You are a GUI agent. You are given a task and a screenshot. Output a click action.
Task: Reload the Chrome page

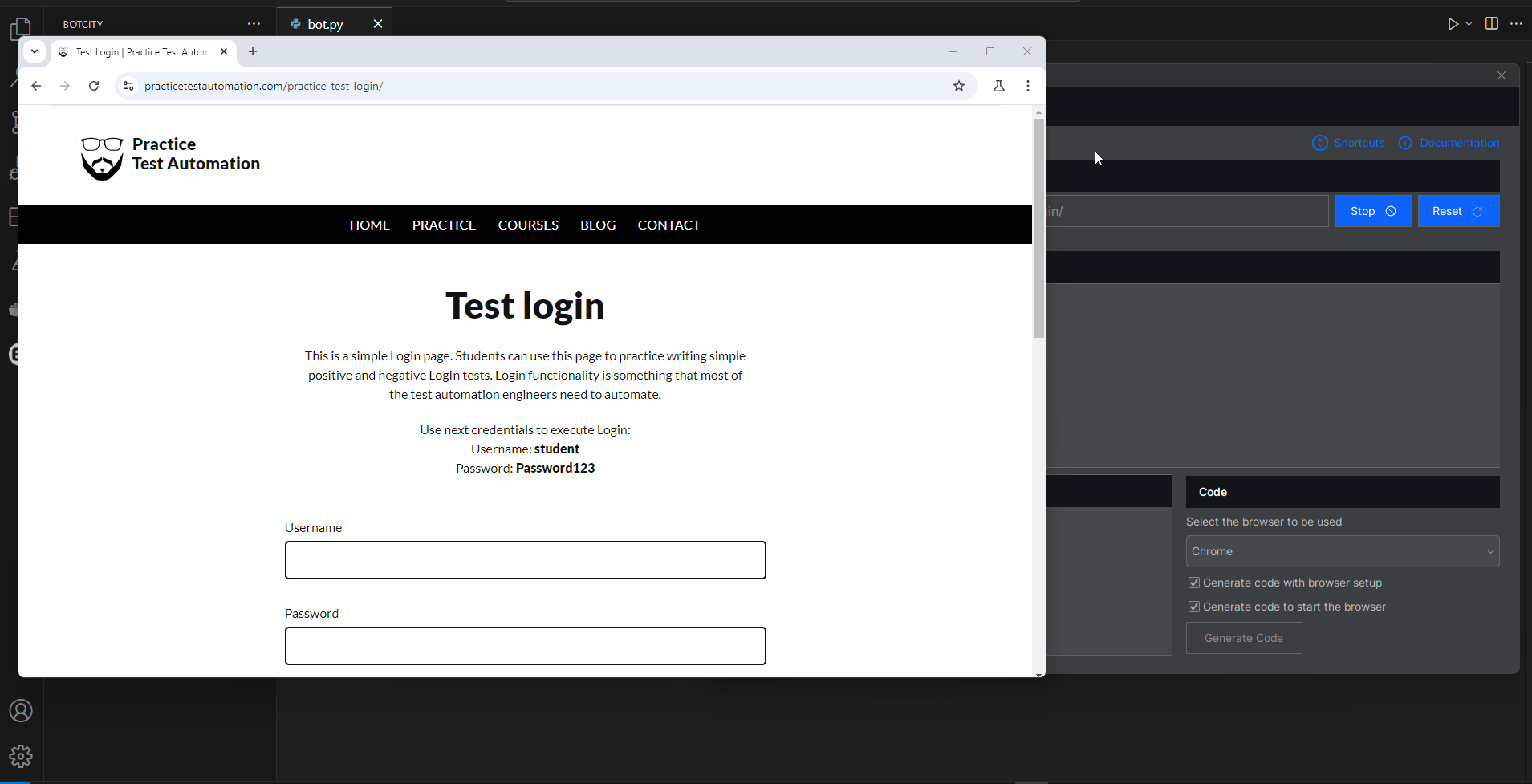point(94,86)
